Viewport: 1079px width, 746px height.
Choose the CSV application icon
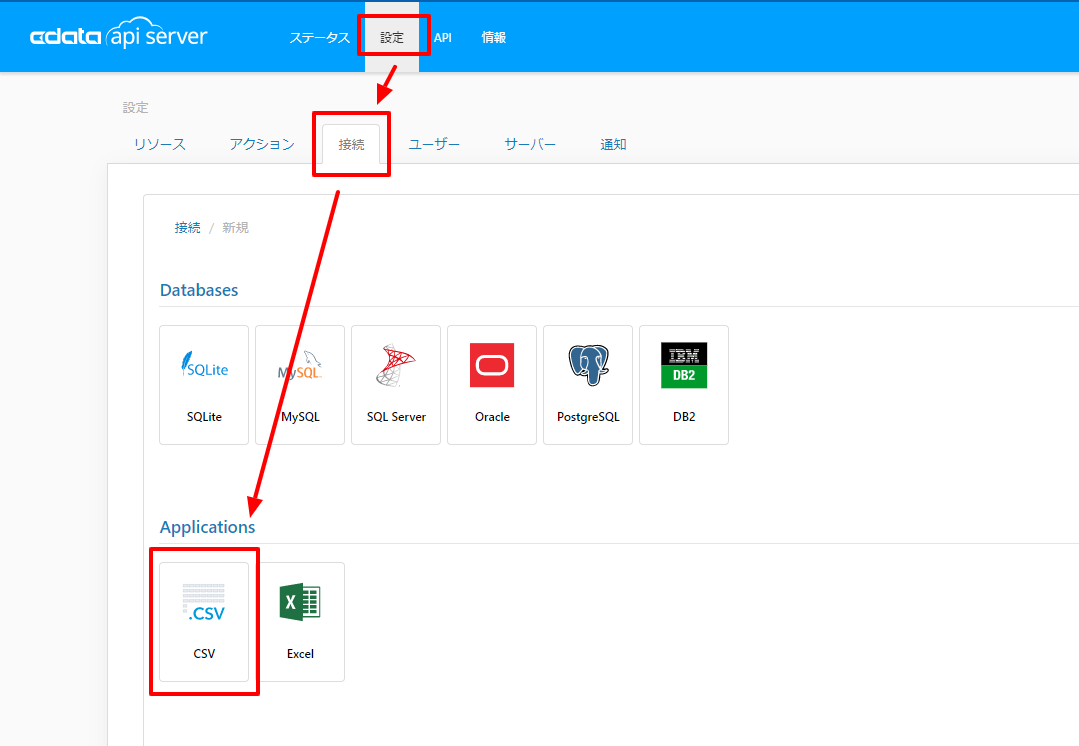click(x=204, y=603)
